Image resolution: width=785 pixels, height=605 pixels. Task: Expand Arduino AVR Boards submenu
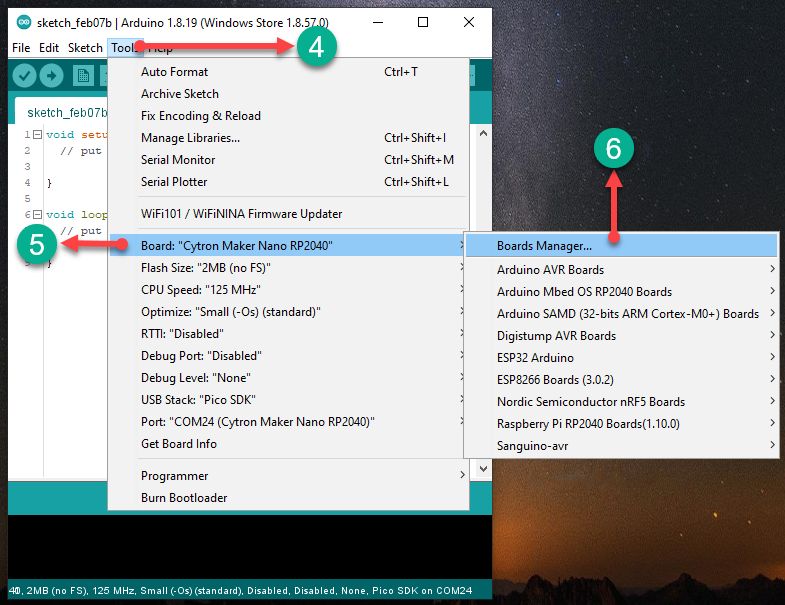tap(621, 270)
